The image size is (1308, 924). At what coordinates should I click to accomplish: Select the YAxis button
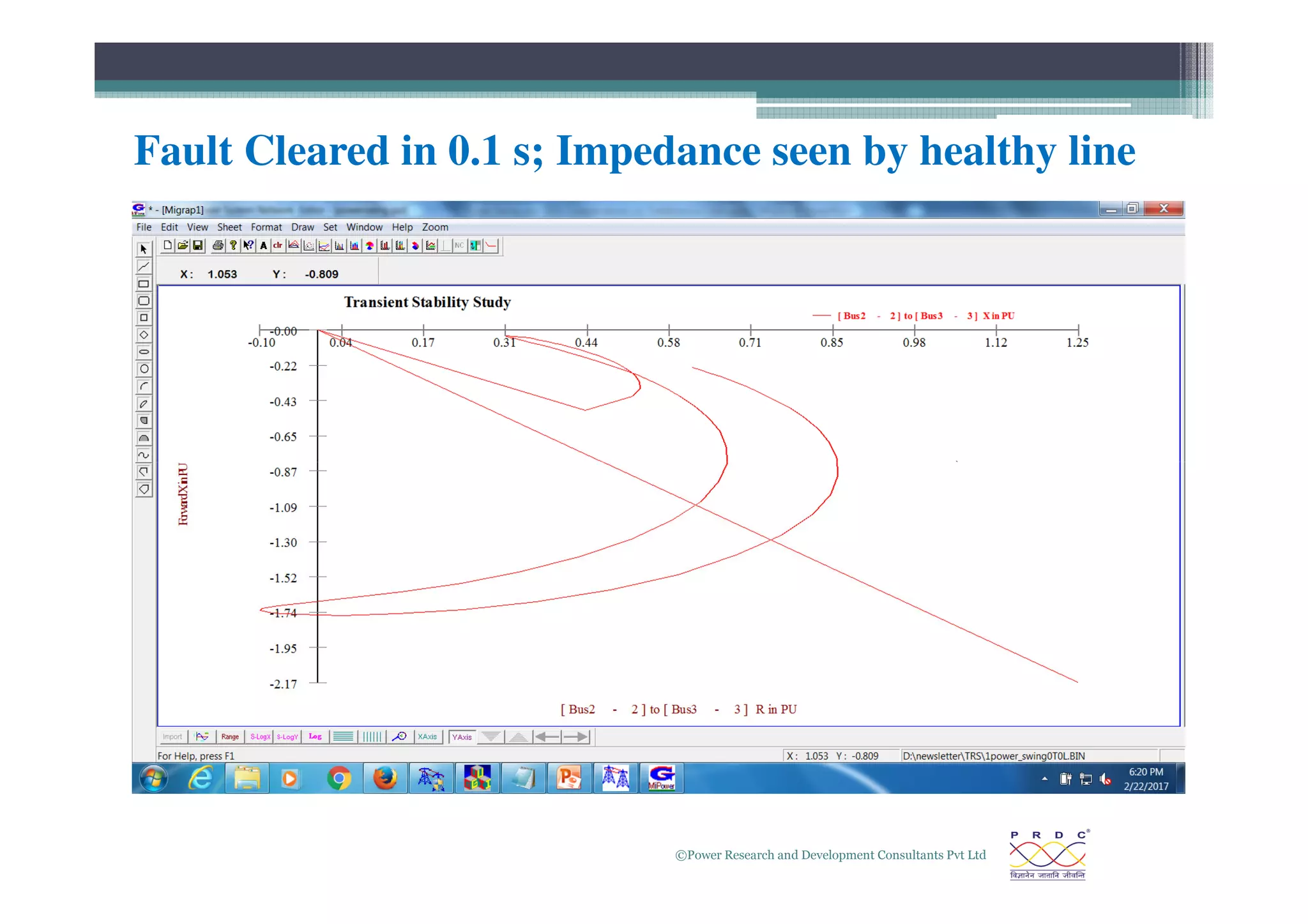[x=462, y=738]
